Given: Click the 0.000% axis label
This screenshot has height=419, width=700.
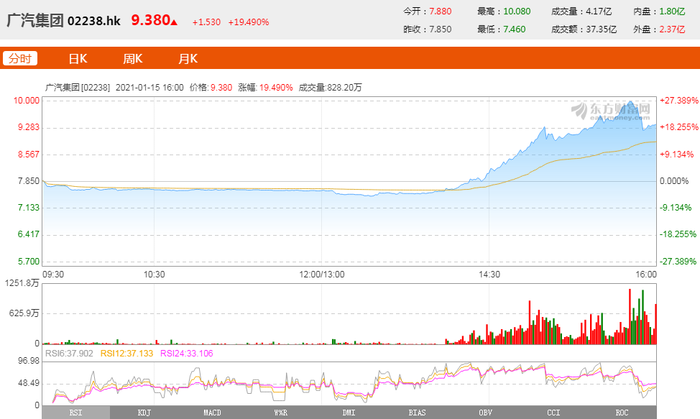Looking at the screenshot, I should pos(674,181).
